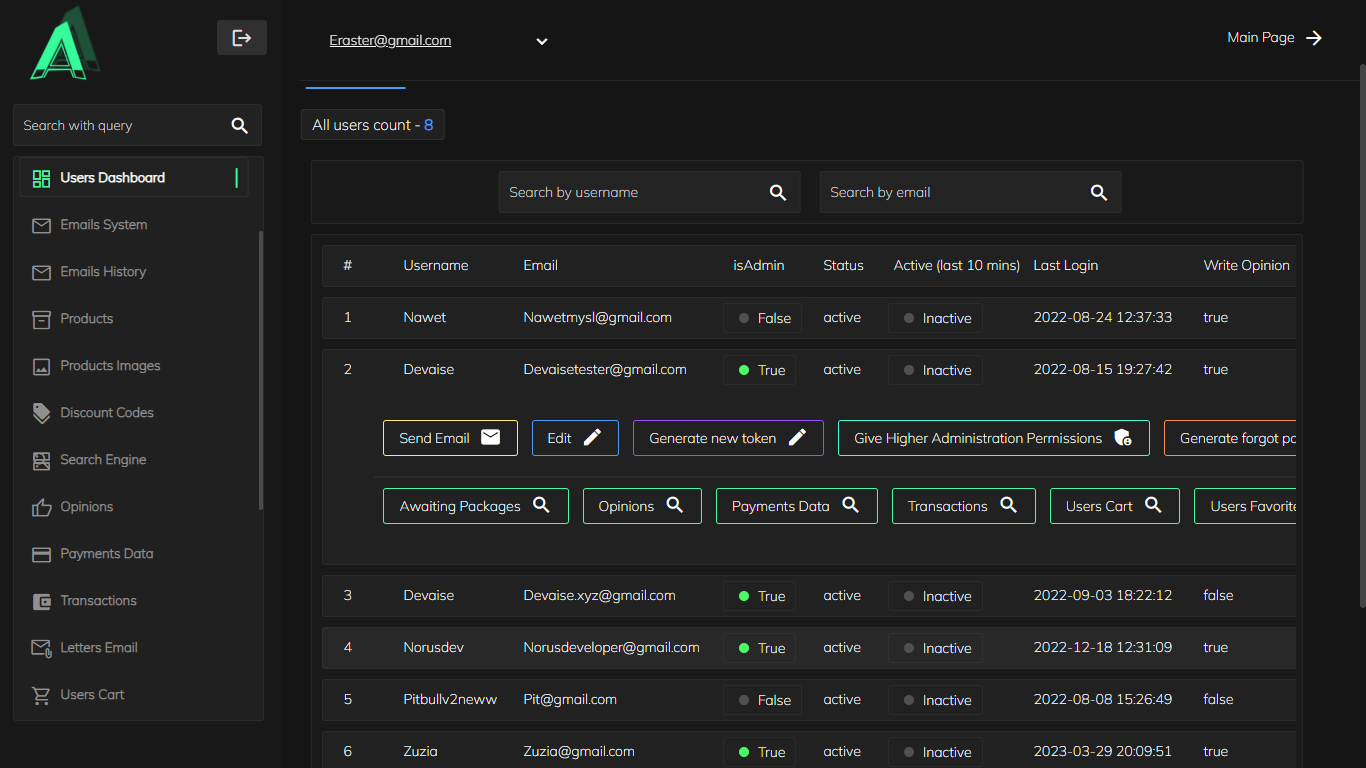This screenshot has width=1366, height=768.
Task: Click the Send Email button
Action: pyautogui.click(x=450, y=438)
